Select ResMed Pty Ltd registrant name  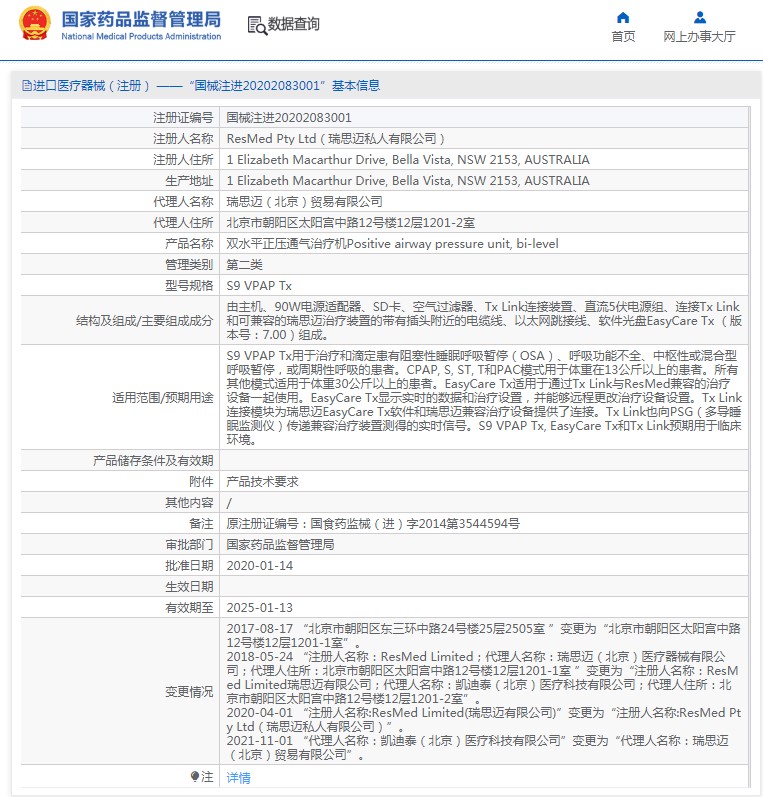pos(335,138)
